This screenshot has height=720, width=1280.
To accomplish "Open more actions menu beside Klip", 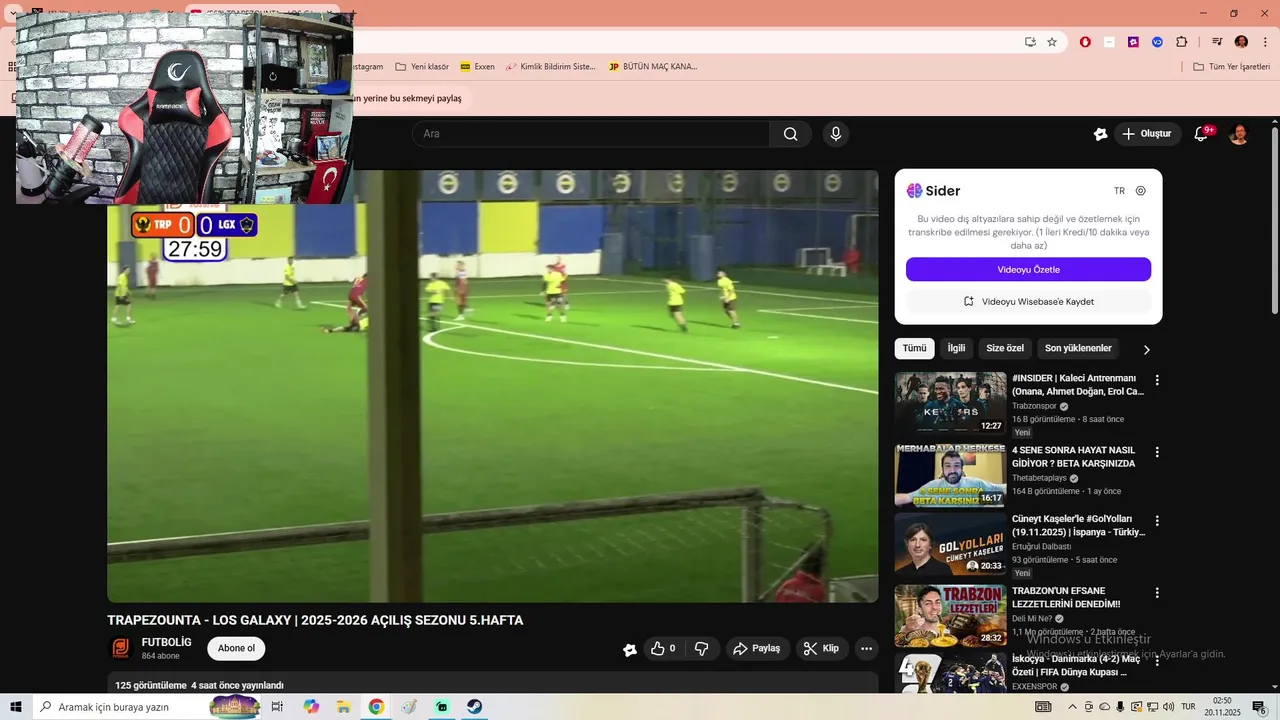I will click(867, 649).
